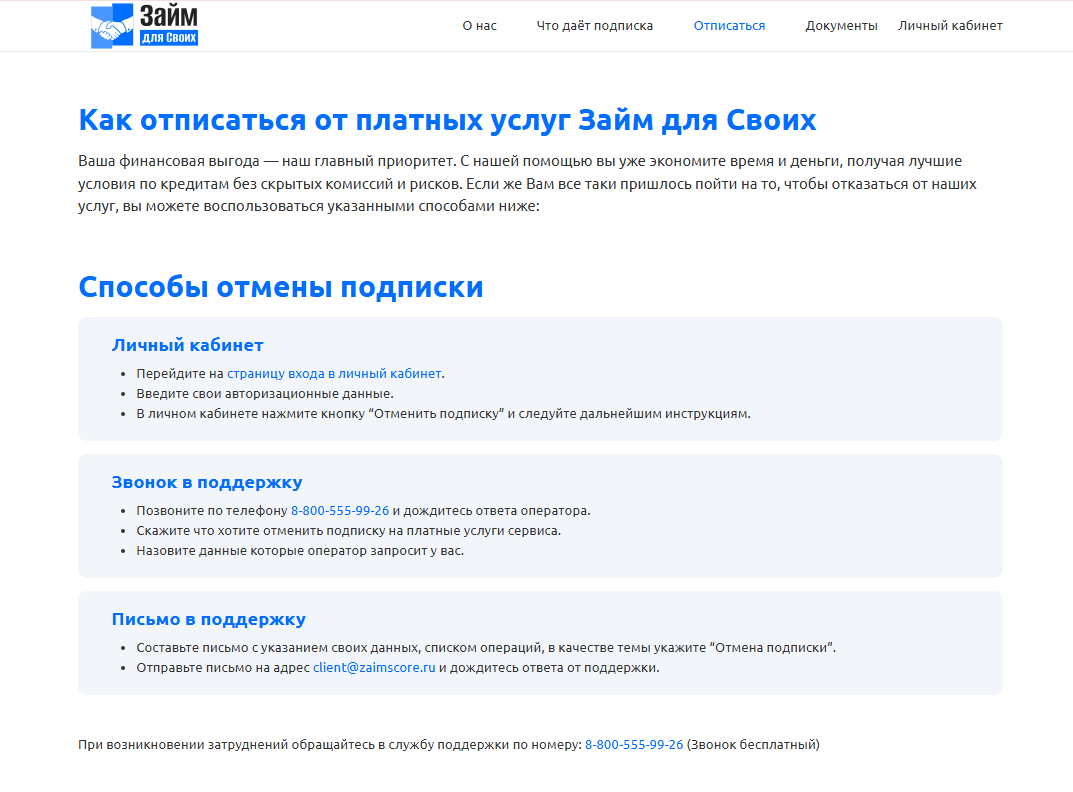Click the bottom support phone number link
1073x792 pixels.
click(x=634, y=745)
